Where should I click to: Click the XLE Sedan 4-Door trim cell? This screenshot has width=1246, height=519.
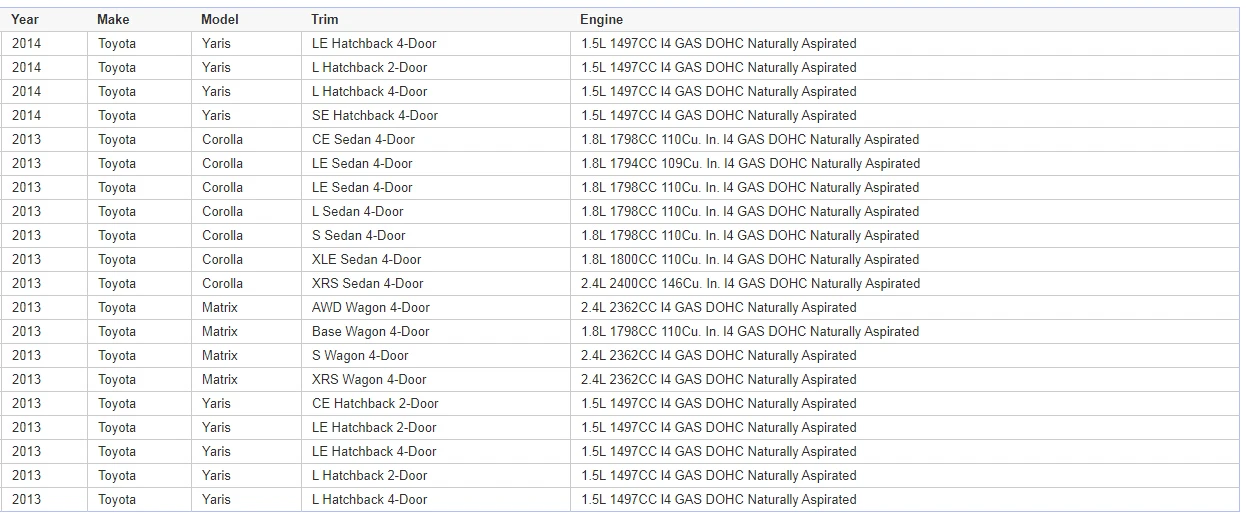[x=367, y=259]
